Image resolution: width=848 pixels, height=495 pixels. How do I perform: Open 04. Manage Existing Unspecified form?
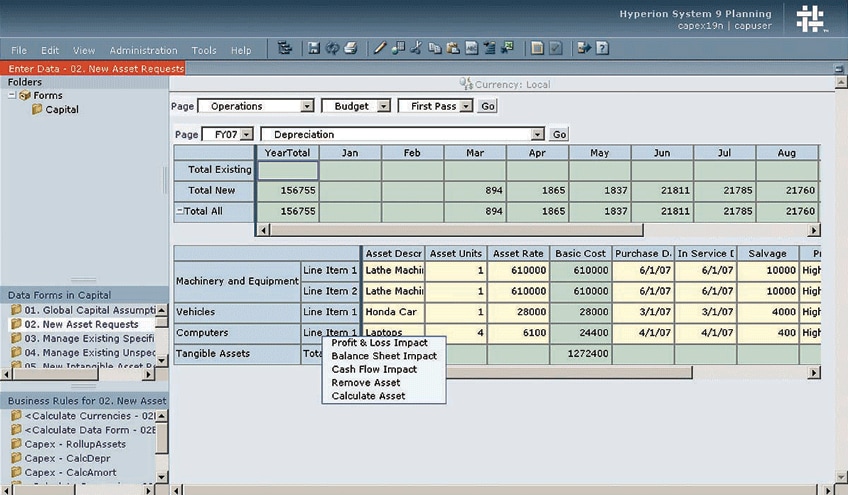click(89, 352)
